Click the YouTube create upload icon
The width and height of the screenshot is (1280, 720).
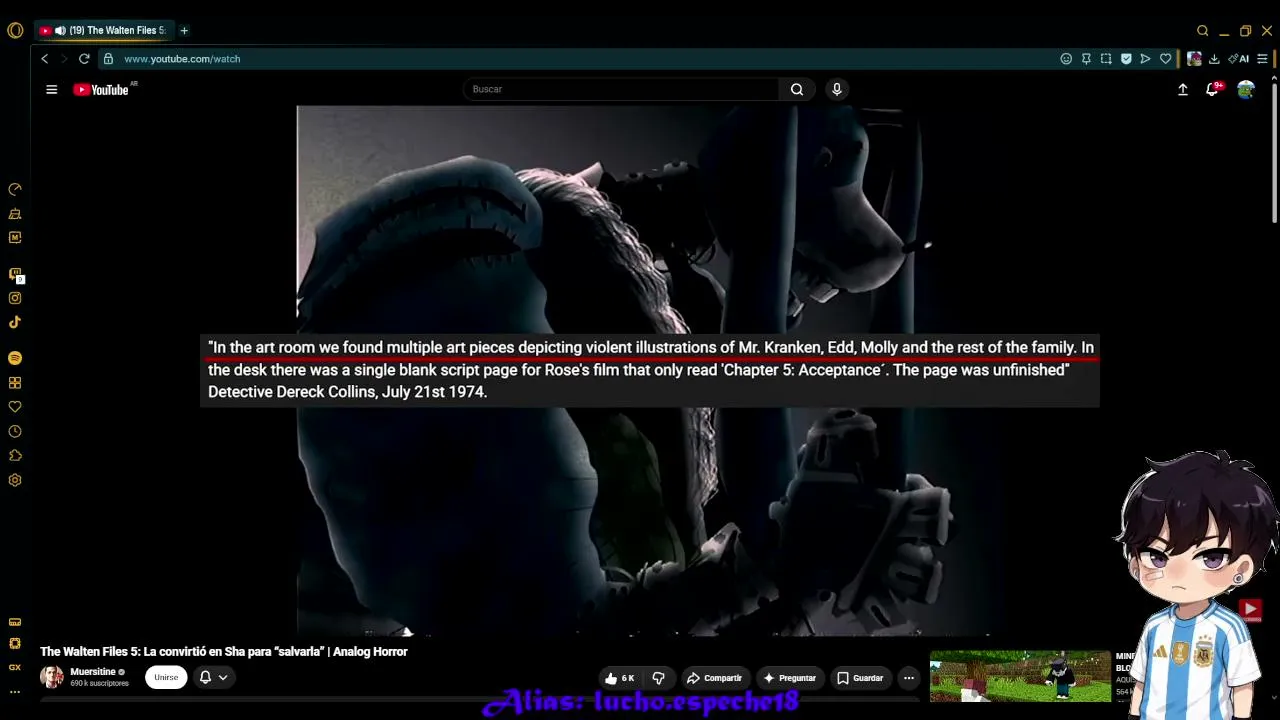point(1183,89)
